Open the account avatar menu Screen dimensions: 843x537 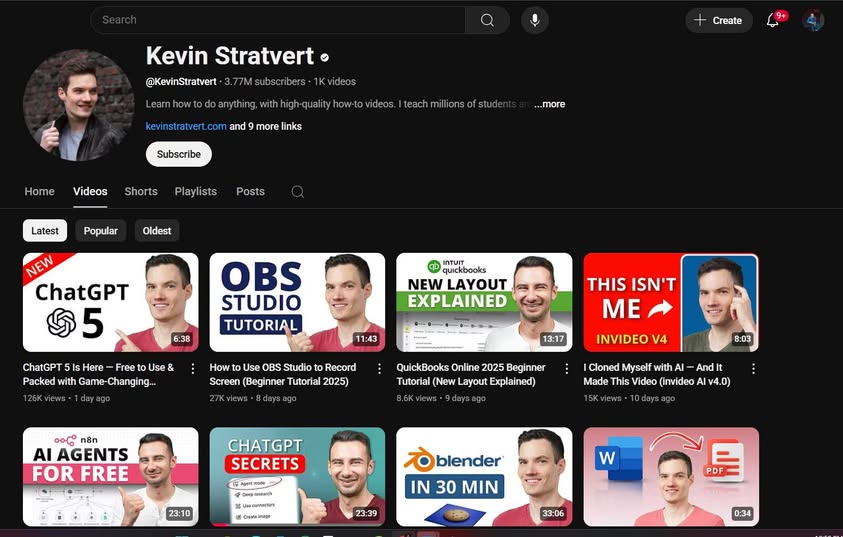pos(813,20)
